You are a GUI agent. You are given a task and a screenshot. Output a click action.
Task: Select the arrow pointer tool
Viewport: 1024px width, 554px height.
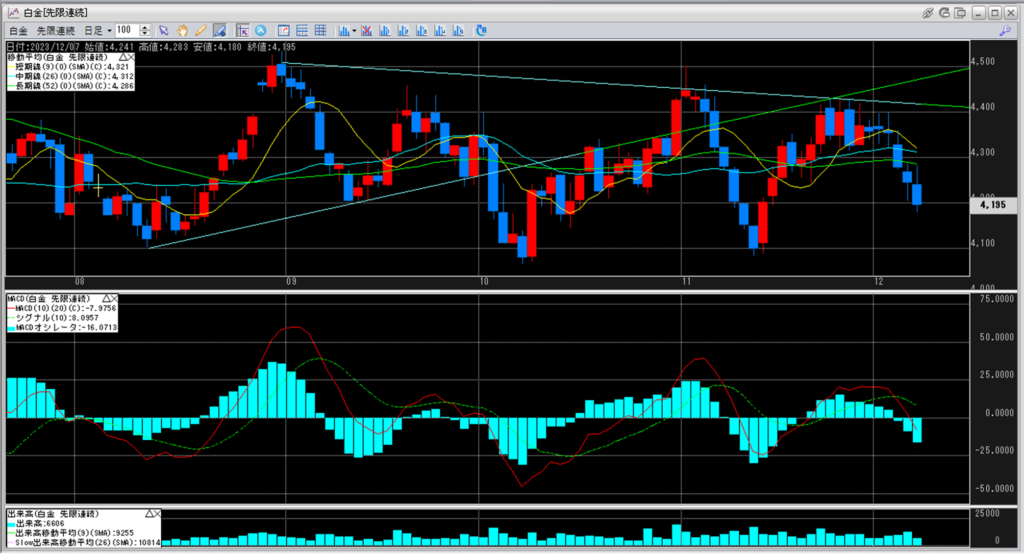click(164, 31)
